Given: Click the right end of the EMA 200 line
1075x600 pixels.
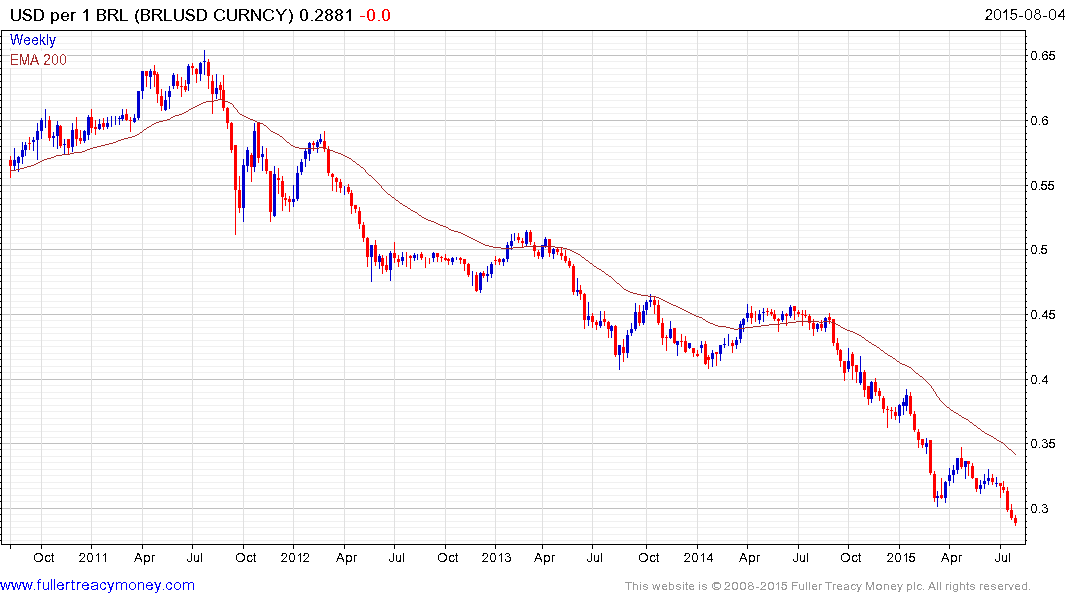Looking at the screenshot, I should 1017,455.
